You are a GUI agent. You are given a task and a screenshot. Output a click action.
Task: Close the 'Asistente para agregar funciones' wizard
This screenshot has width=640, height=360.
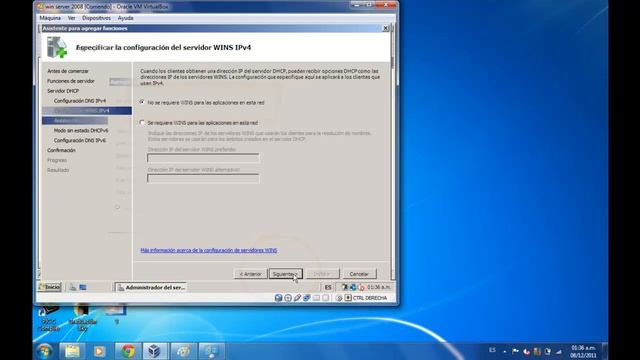385,28
